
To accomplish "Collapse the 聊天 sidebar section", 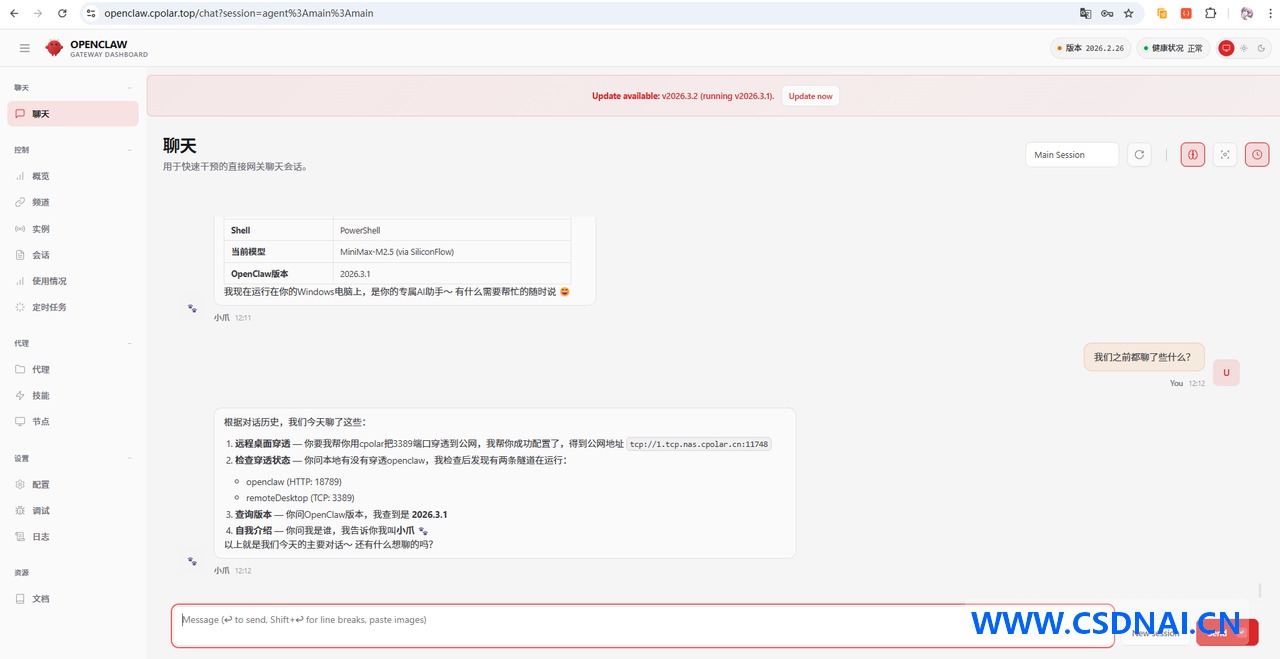I will (130, 88).
